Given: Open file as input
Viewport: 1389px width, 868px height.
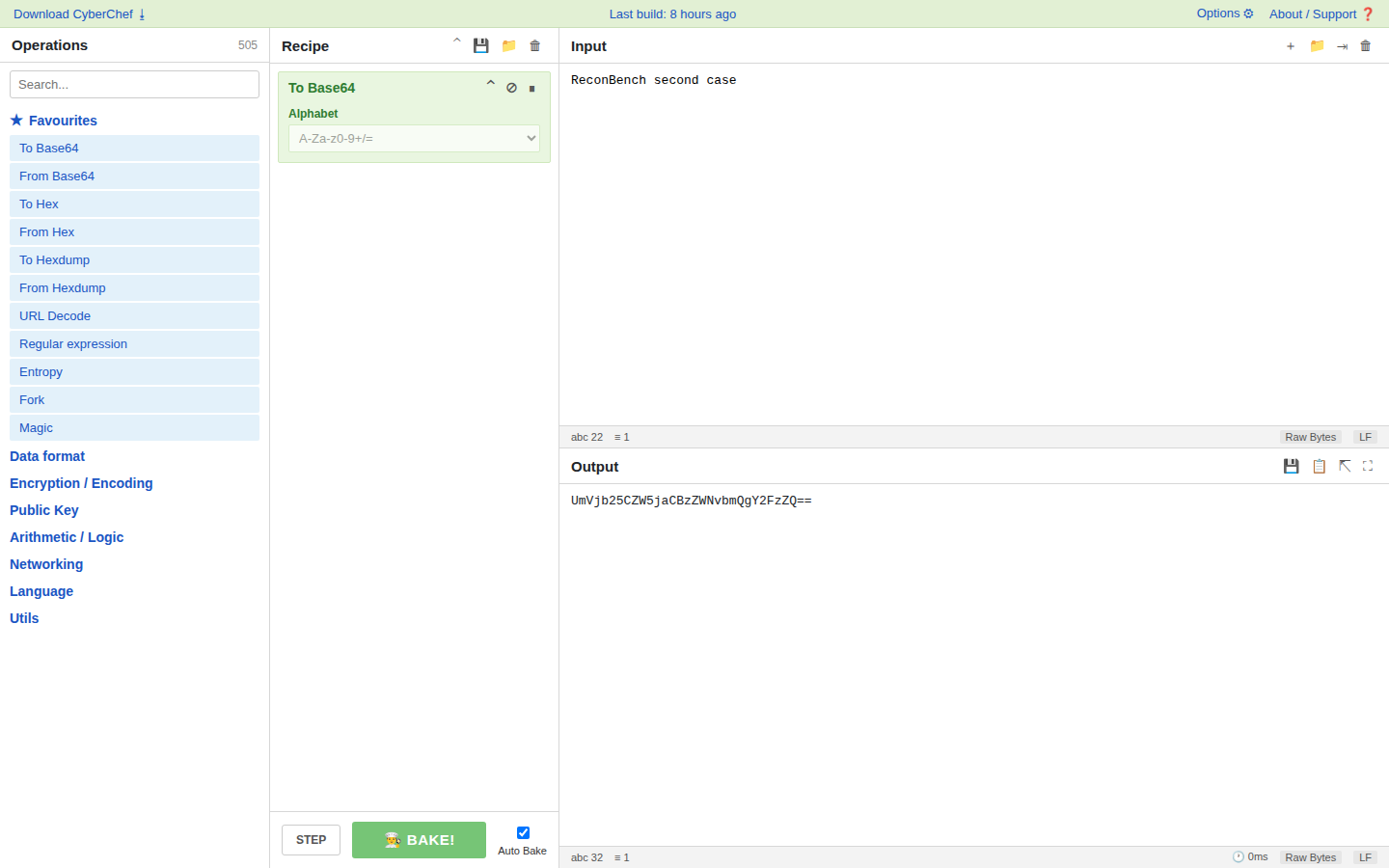Looking at the screenshot, I should point(1342,46).
